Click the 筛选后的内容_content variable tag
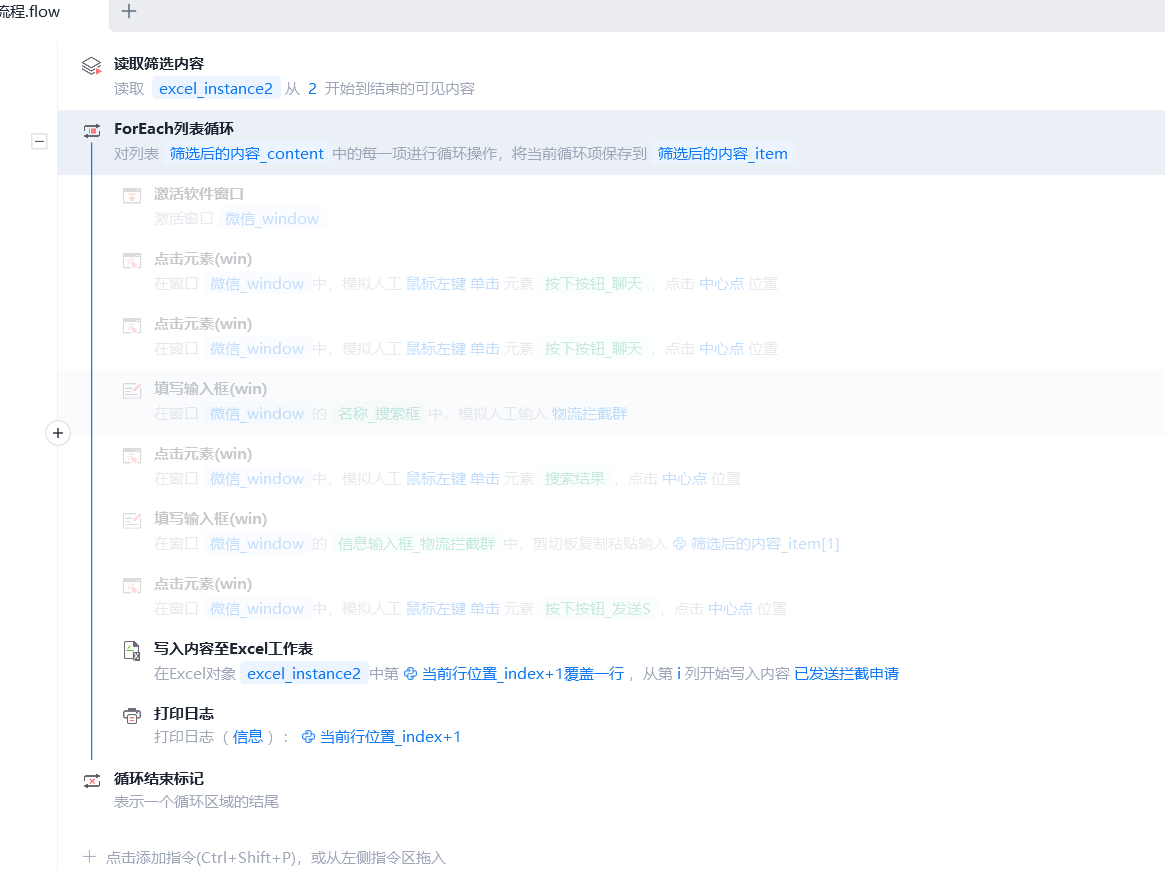This screenshot has height=870, width=1165. (247, 154)
